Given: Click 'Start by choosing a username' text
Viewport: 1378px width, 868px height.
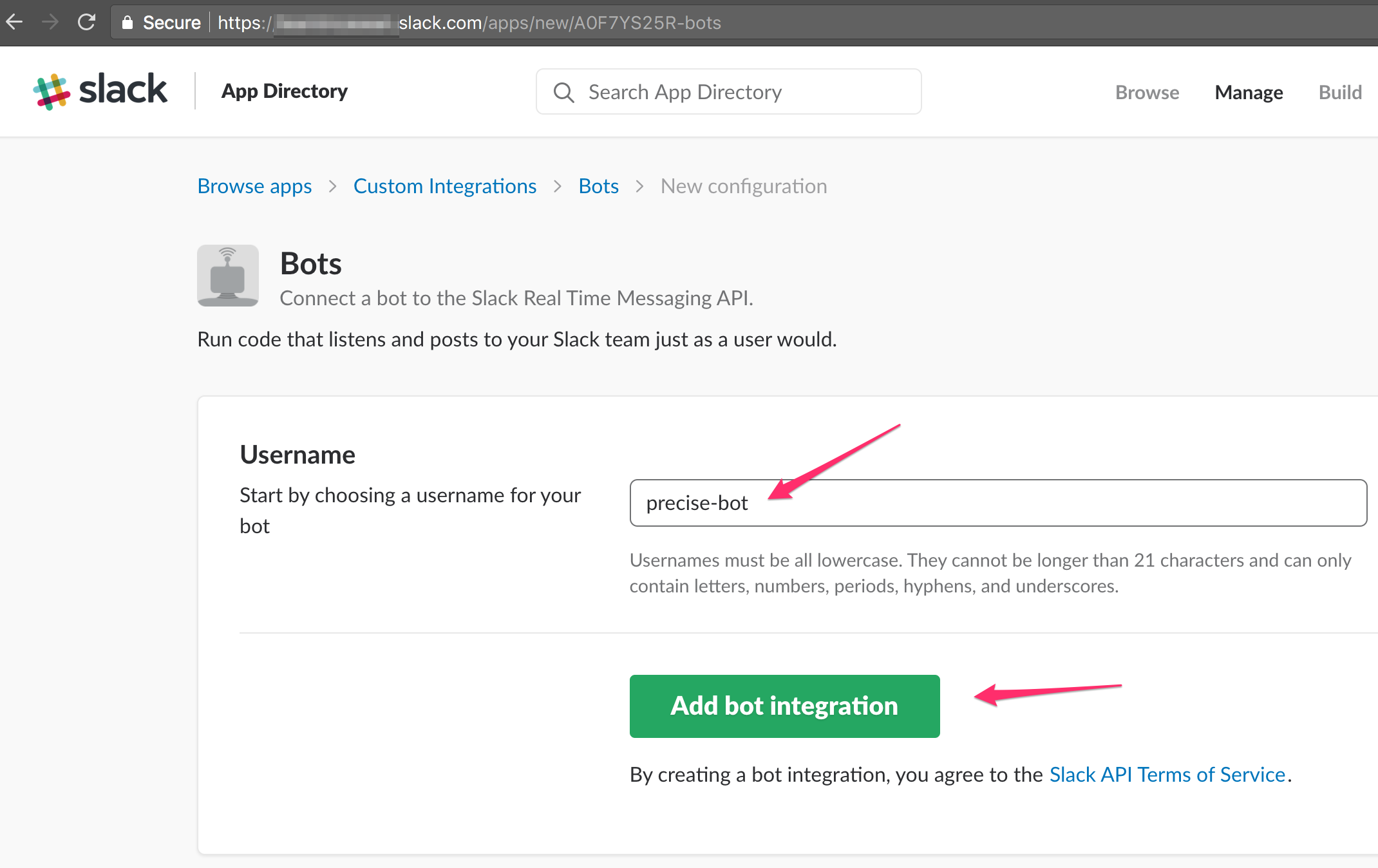Looking at the screenshot, I should (x=410, y=510).
